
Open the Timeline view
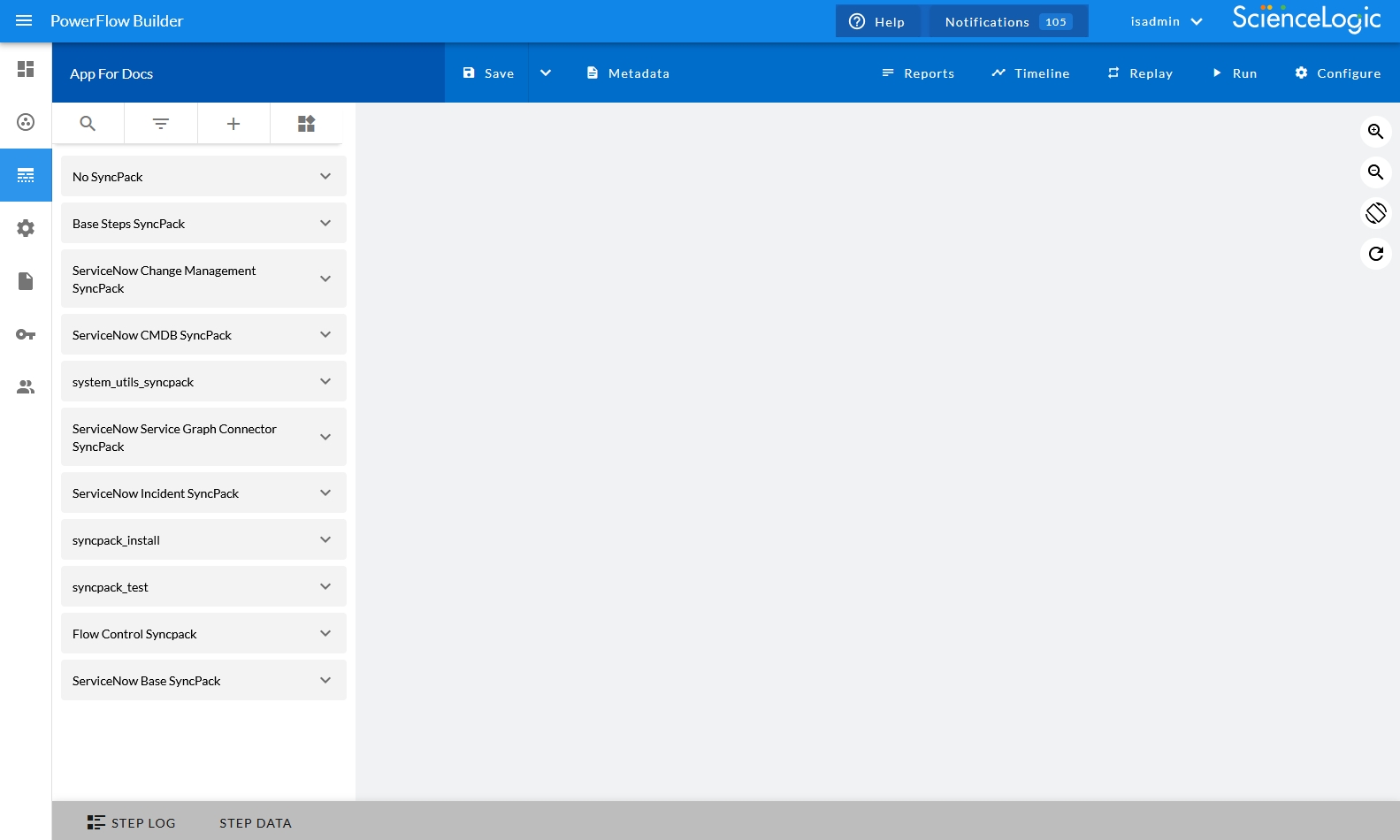pos(1030,73)
